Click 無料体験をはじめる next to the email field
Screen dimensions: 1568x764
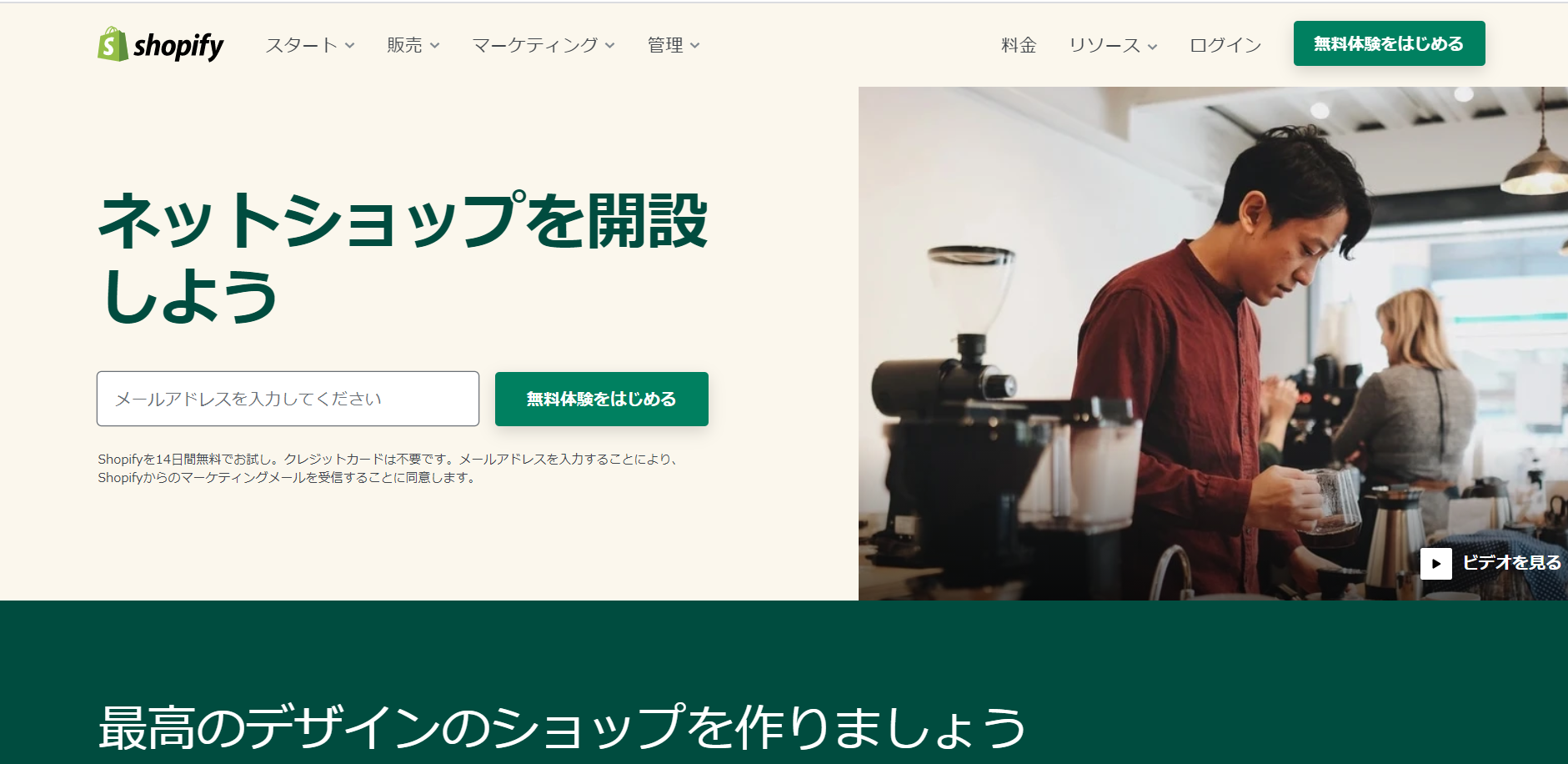(602, 399)
